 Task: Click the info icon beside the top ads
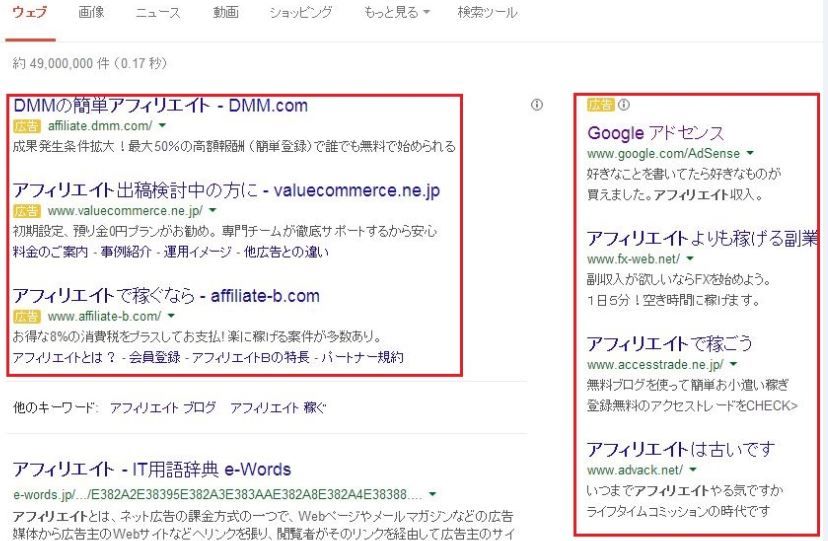(537, 105)
